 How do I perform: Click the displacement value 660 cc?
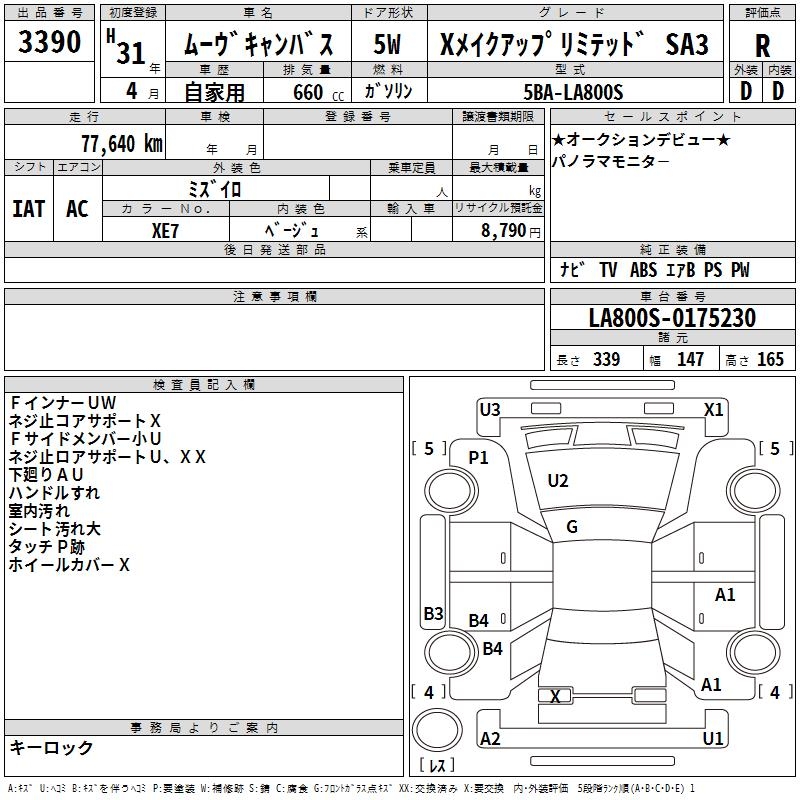tap(318, 92)
